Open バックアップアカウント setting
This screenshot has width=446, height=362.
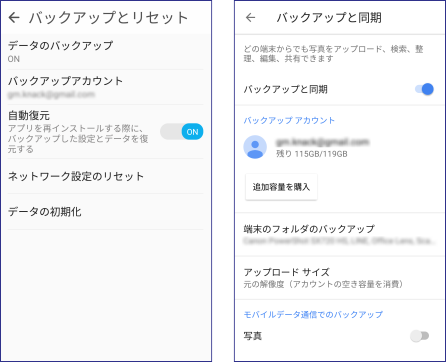[x=105, y=87]
